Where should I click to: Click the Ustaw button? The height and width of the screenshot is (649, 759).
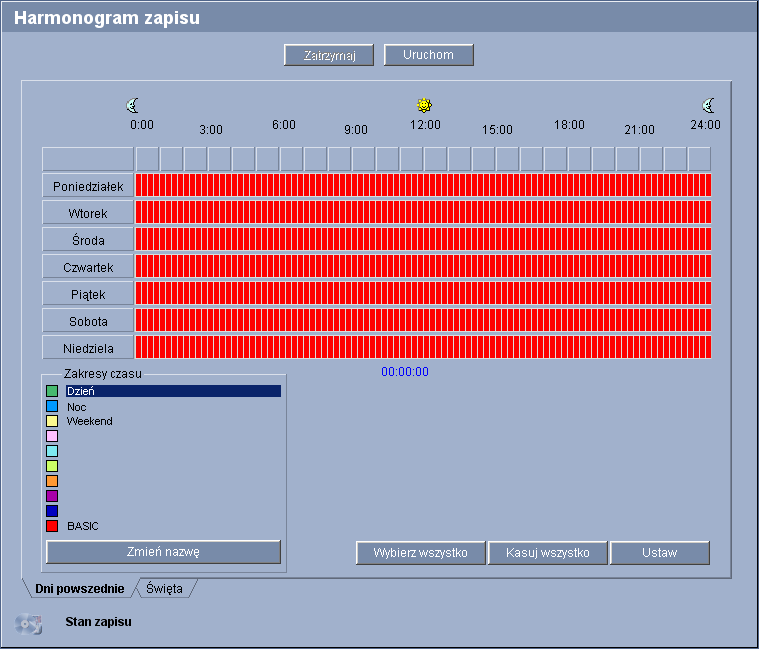[660, 553]
